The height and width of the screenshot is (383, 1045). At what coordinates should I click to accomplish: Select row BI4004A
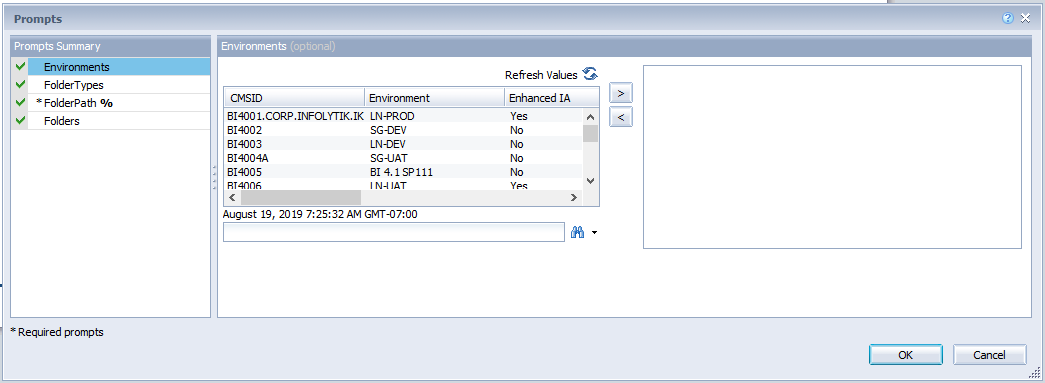pos(403,158)
